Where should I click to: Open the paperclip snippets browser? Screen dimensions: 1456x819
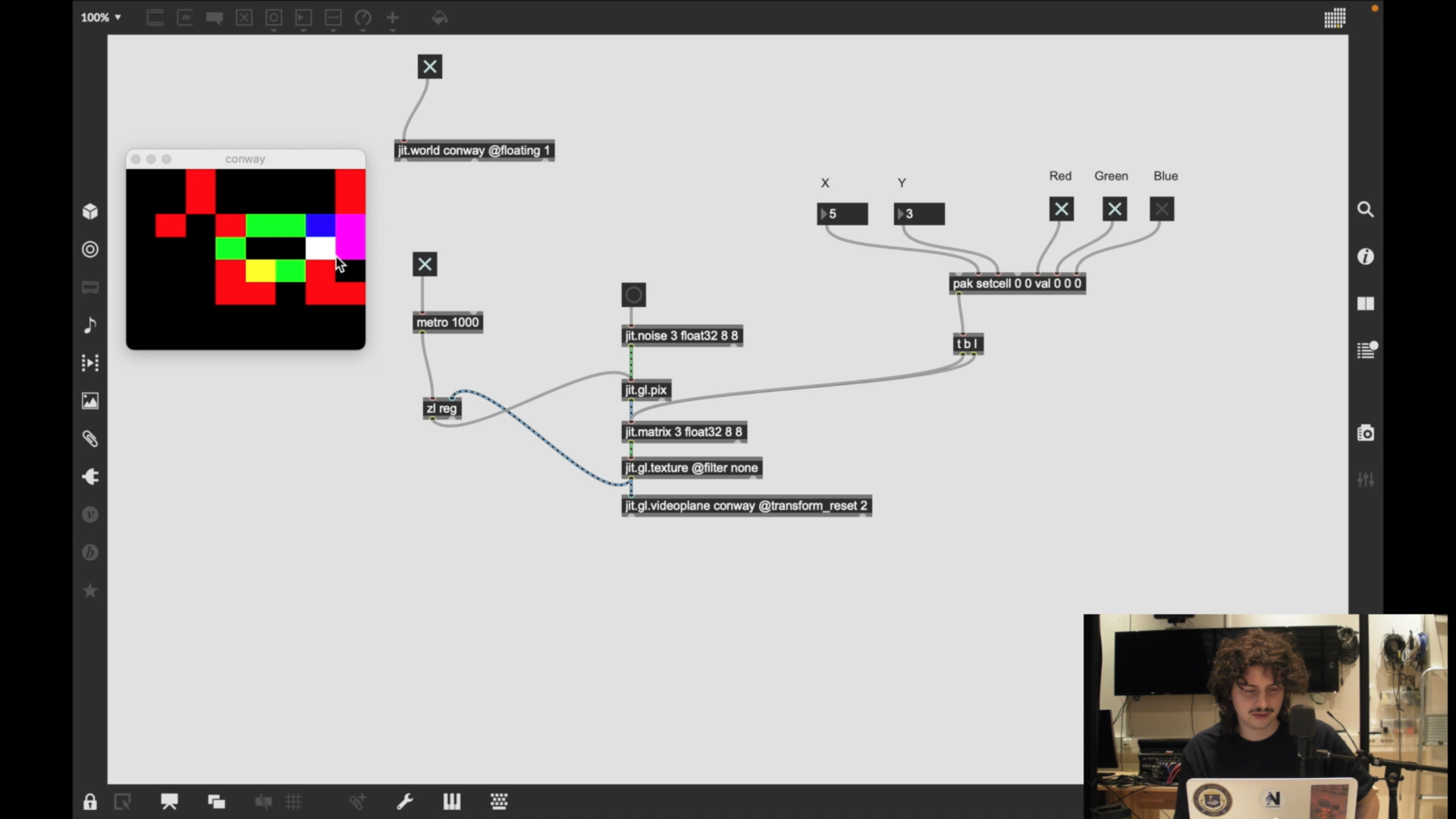pos(90,438)
